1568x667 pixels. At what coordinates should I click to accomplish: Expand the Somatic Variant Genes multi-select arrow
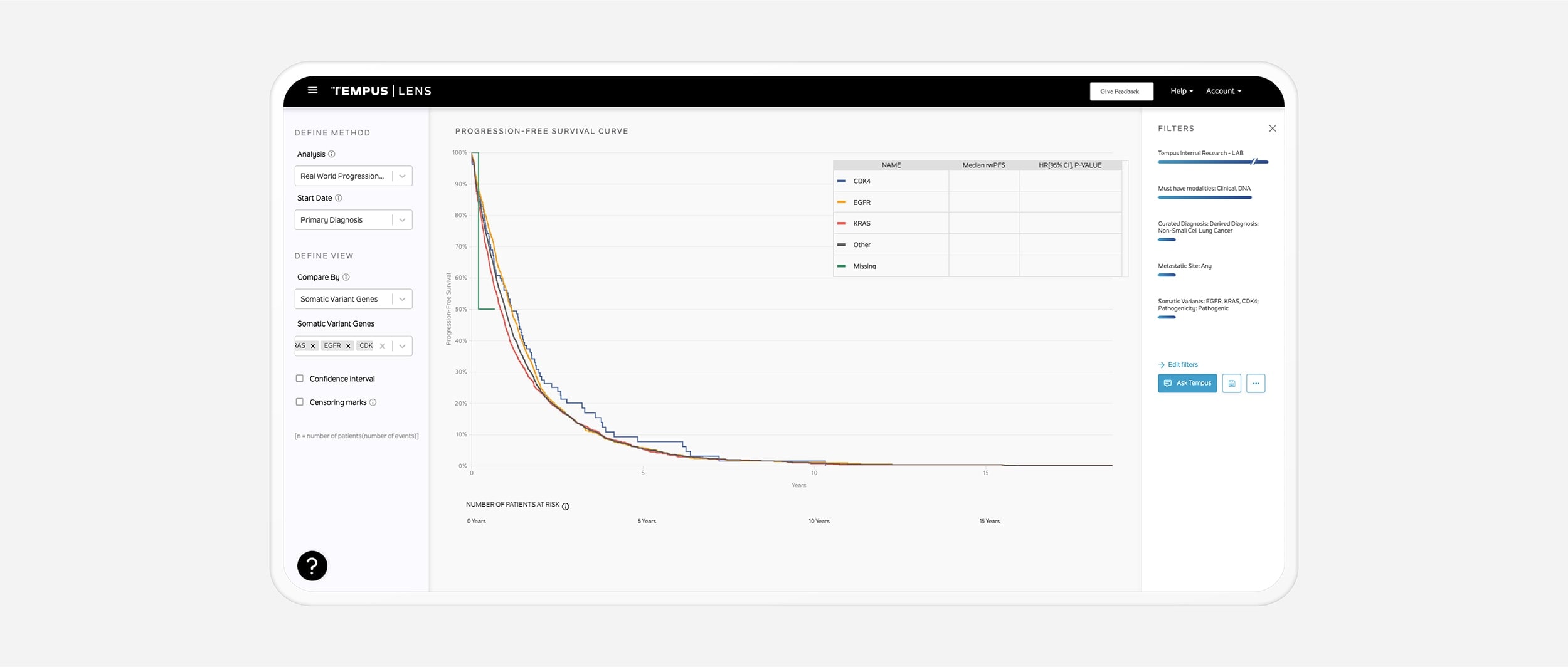[x=403, y=346]
